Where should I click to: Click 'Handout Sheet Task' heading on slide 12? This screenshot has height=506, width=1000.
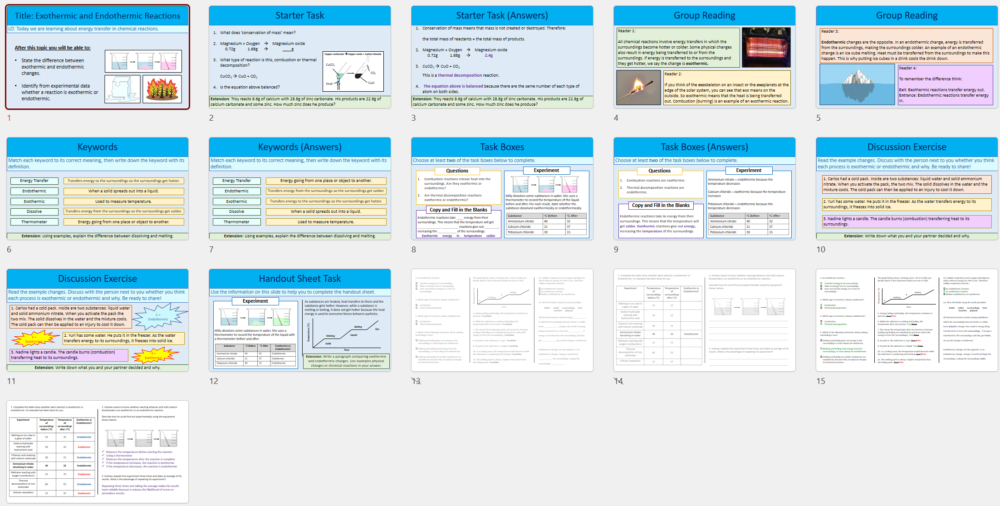click(x=300, y=278)
